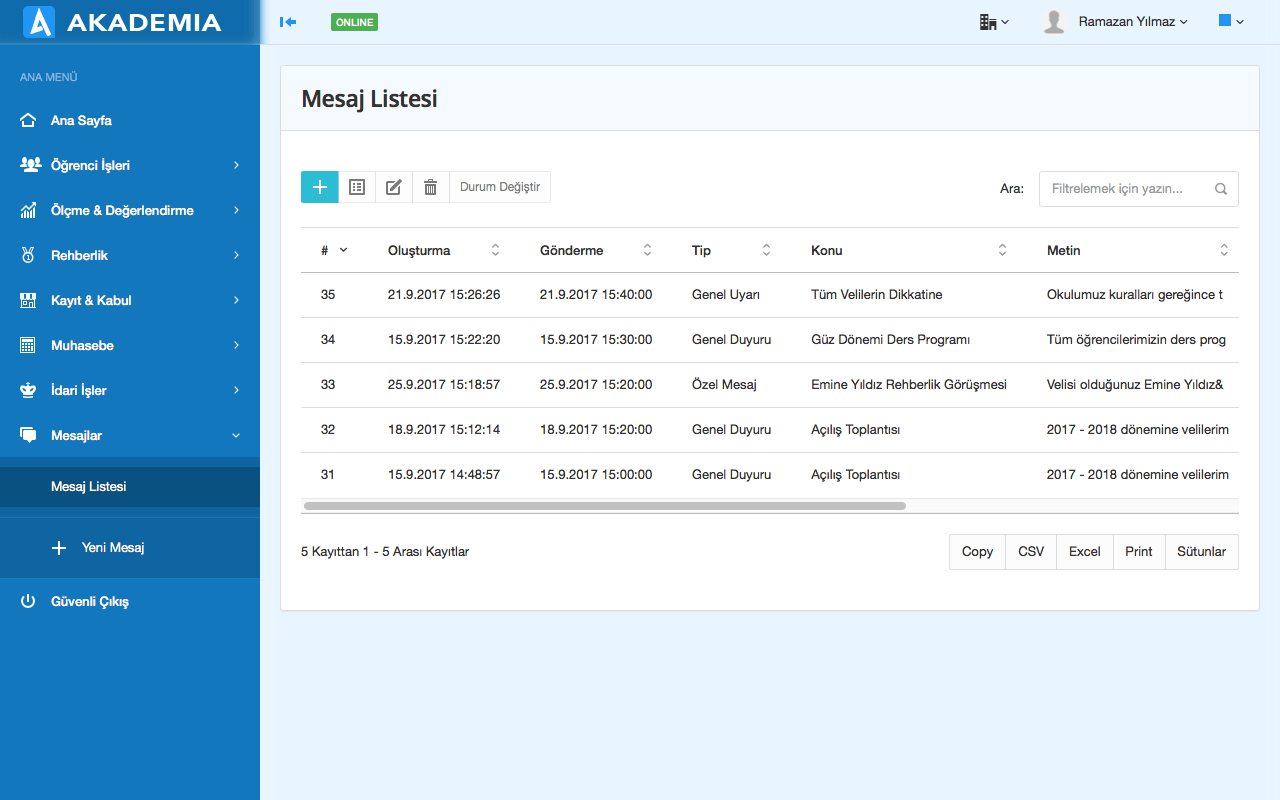The width and height of the screenshot is (1280, 800).
Task: Toggle sort on the Tip column
Action: (x=766, y=251)
